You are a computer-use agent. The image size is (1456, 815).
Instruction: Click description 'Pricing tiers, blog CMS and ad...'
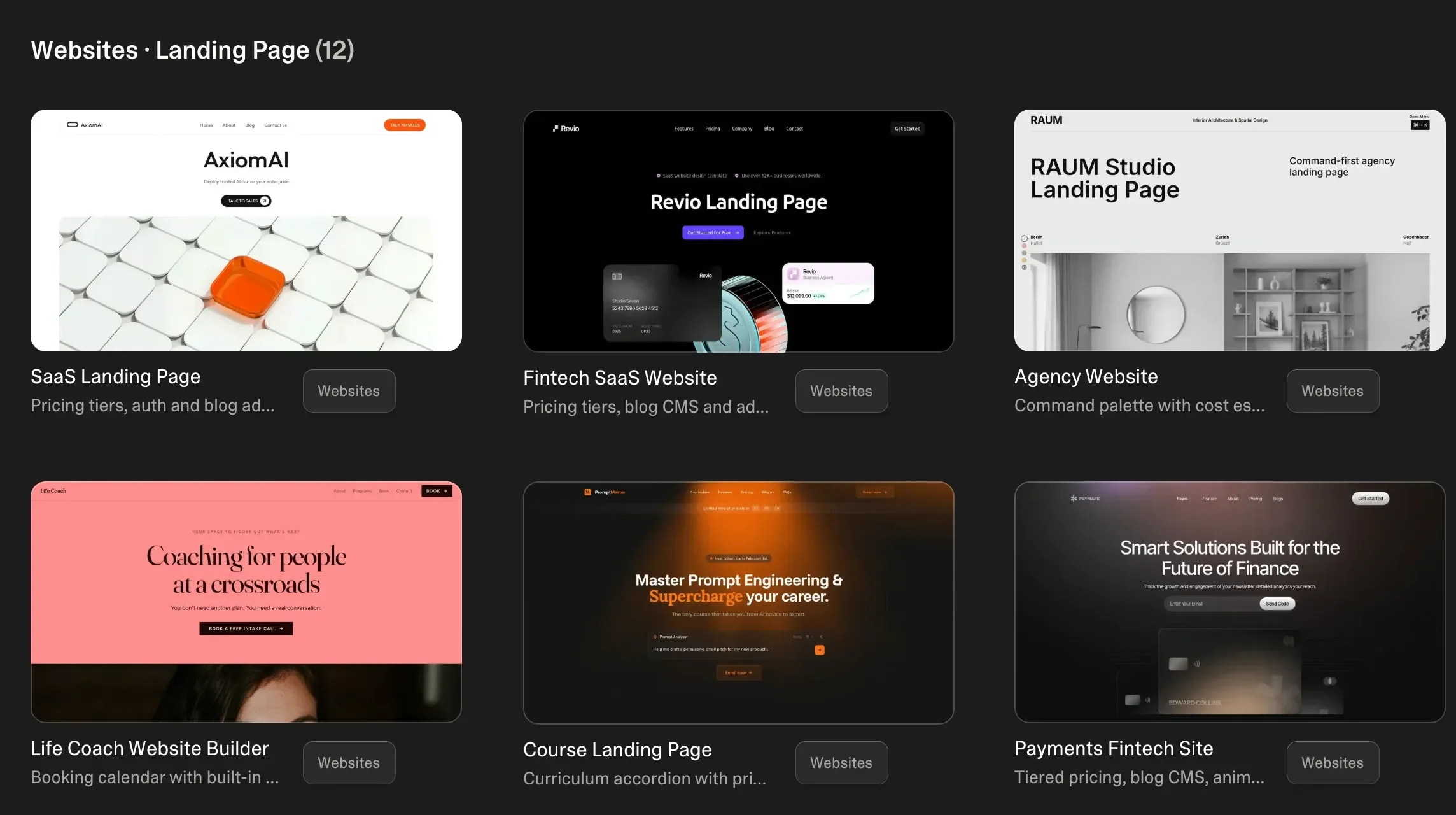click(x=646, y=407)
